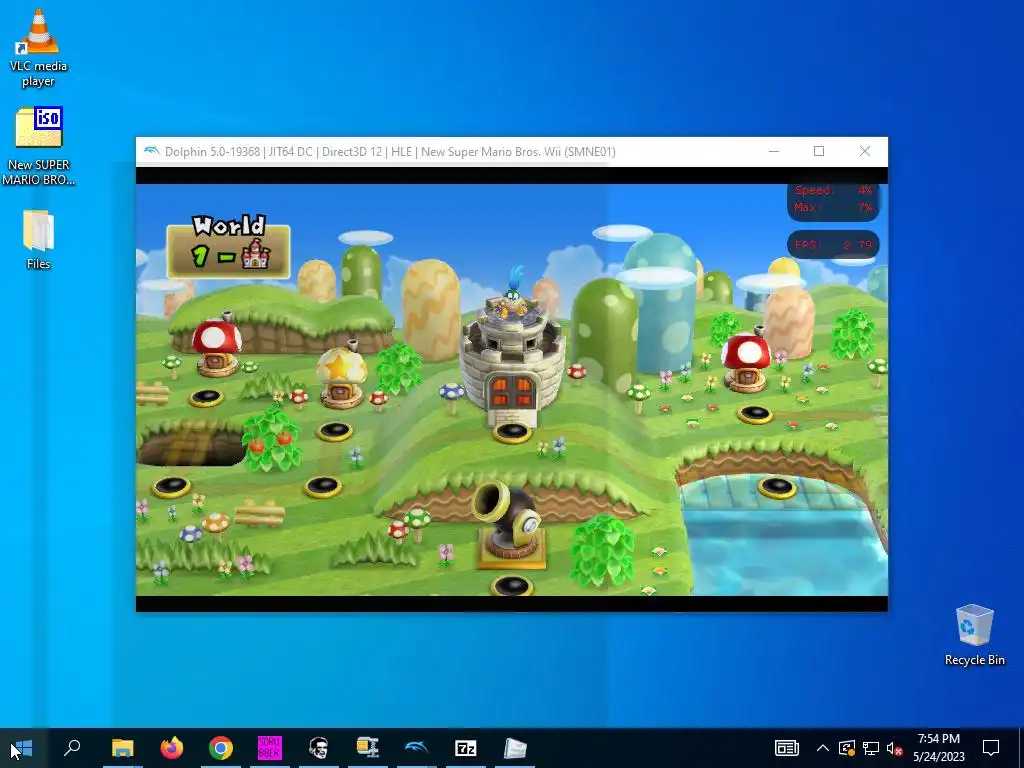1024x768 pixels.
Task: Click the Dolphin window title text
Action: pyautogui.click(x=390, y=152)
